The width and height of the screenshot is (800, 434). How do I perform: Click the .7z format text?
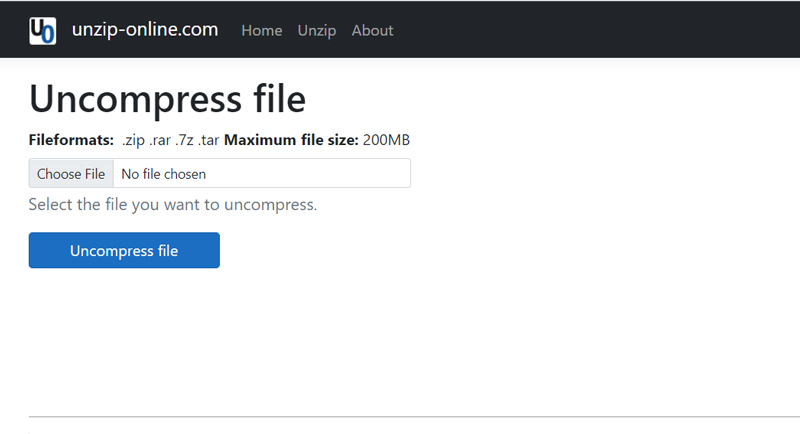pos(185,140)
